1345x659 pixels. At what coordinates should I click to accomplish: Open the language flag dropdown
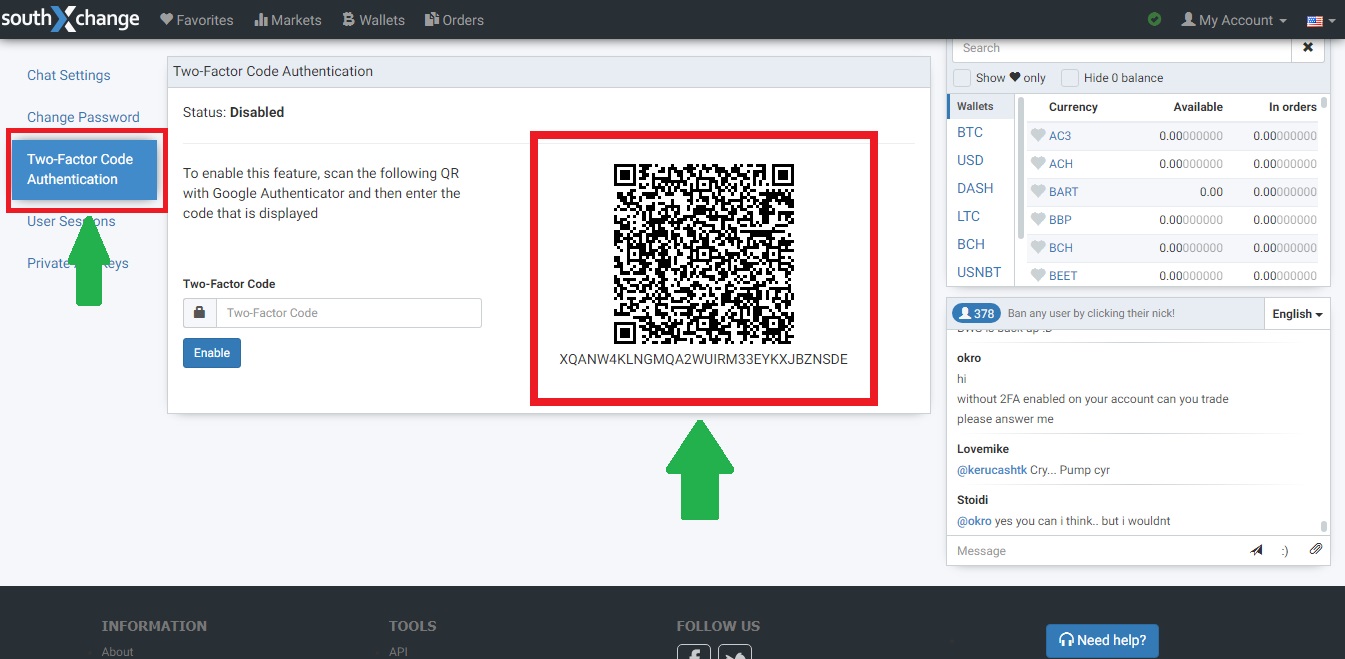tap(1320, 20)
